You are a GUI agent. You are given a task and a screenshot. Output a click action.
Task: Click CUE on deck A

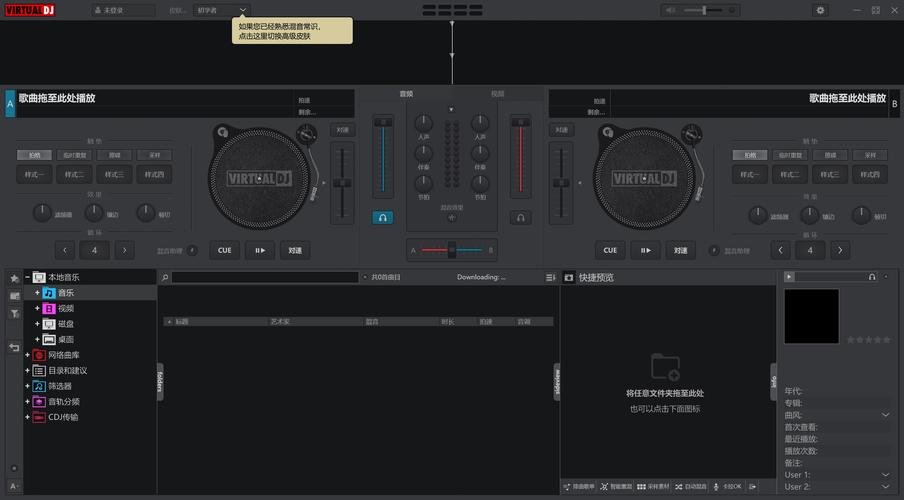[224, 250]
